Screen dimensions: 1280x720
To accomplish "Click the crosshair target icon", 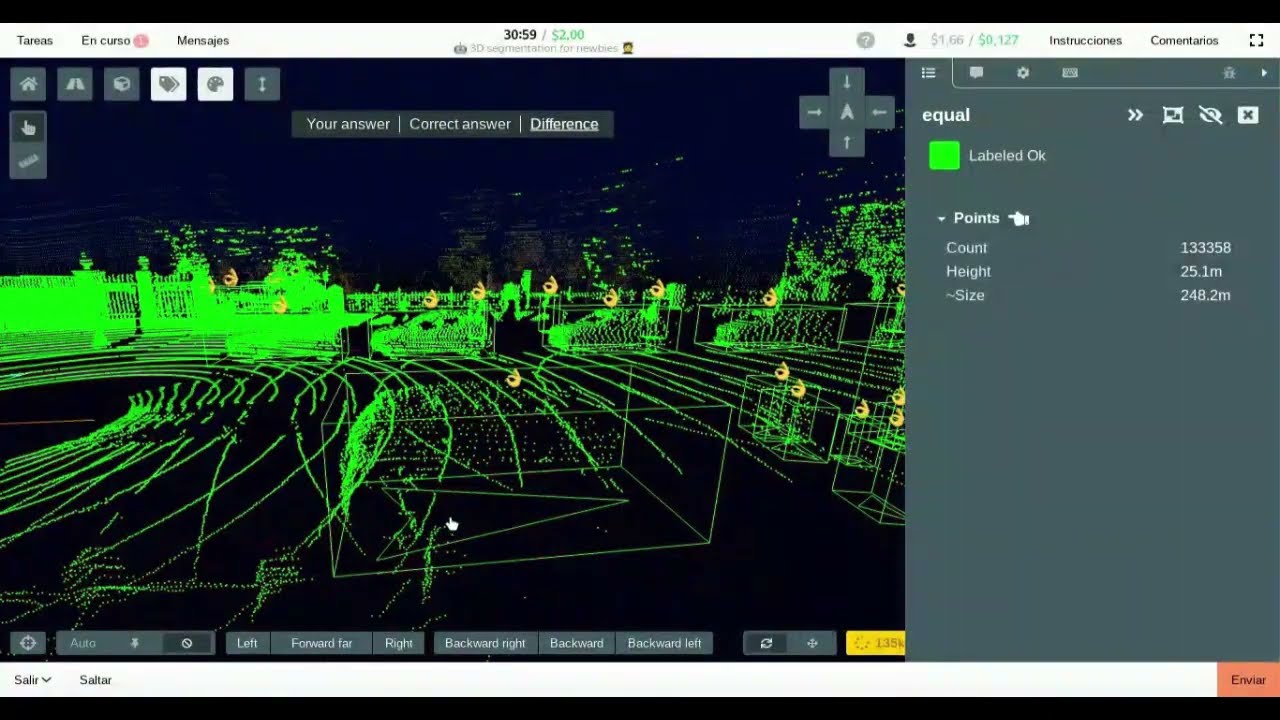I will tap(28, 643).
